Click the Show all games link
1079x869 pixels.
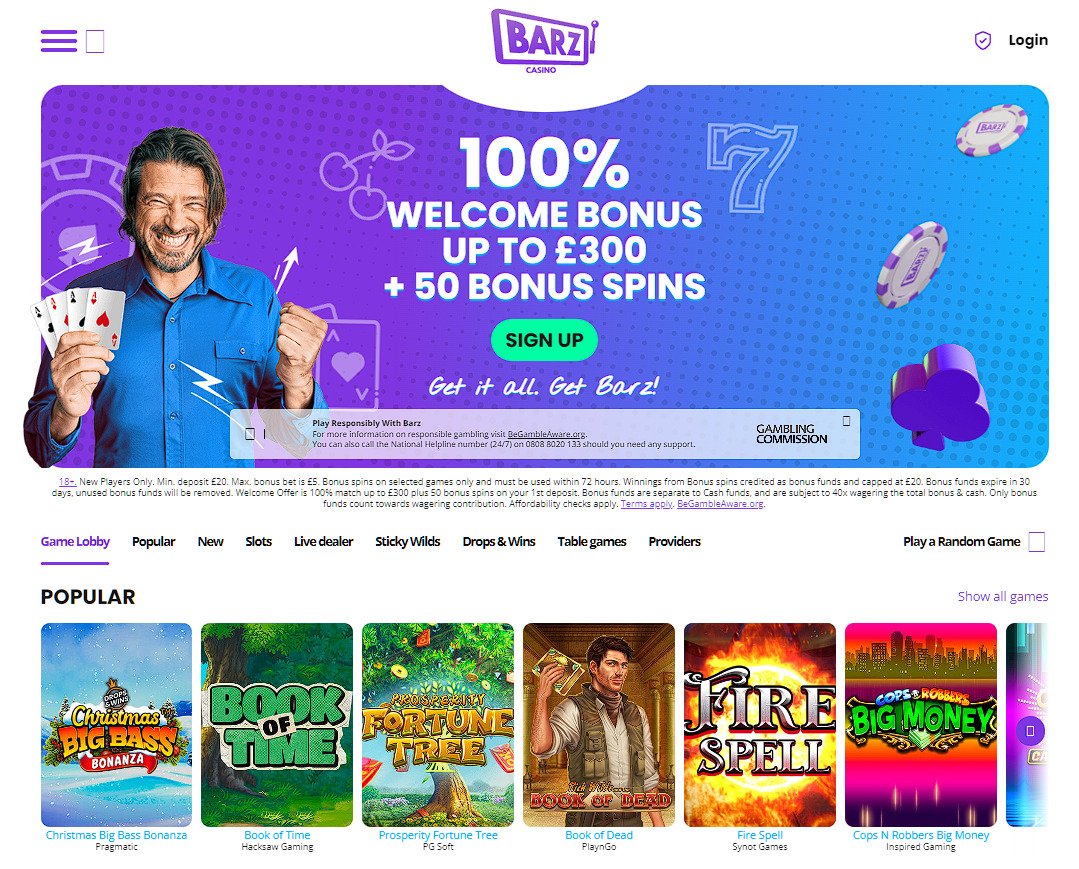click(x=1003, y=597)
